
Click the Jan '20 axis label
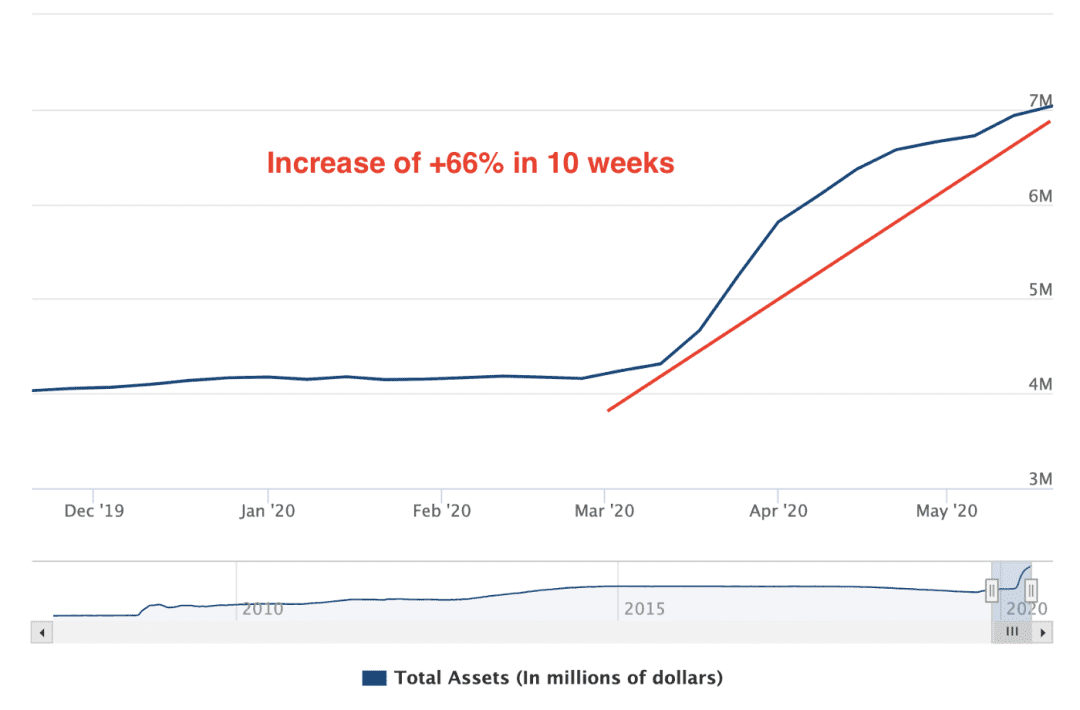(267, 511)
